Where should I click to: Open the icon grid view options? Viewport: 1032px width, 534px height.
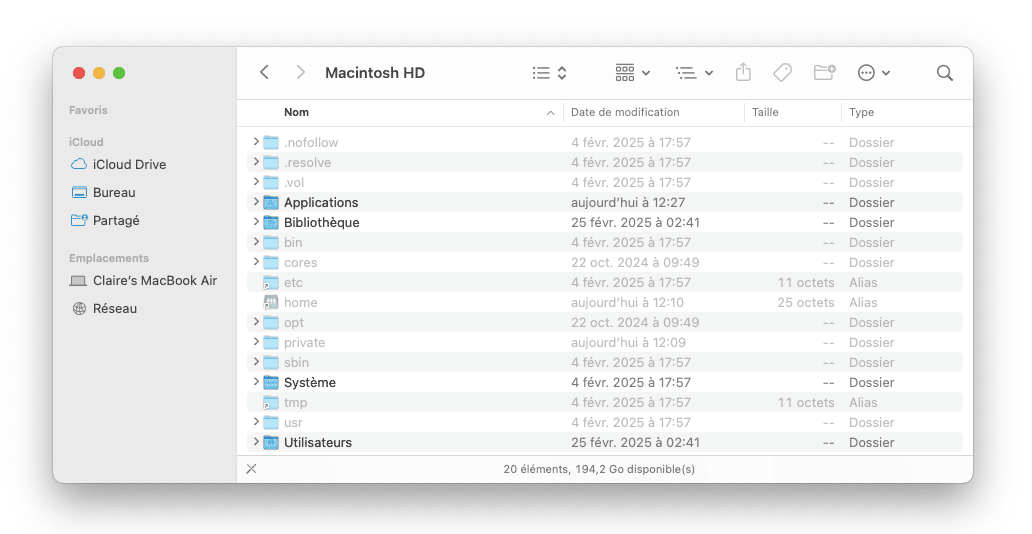(632, 73)
